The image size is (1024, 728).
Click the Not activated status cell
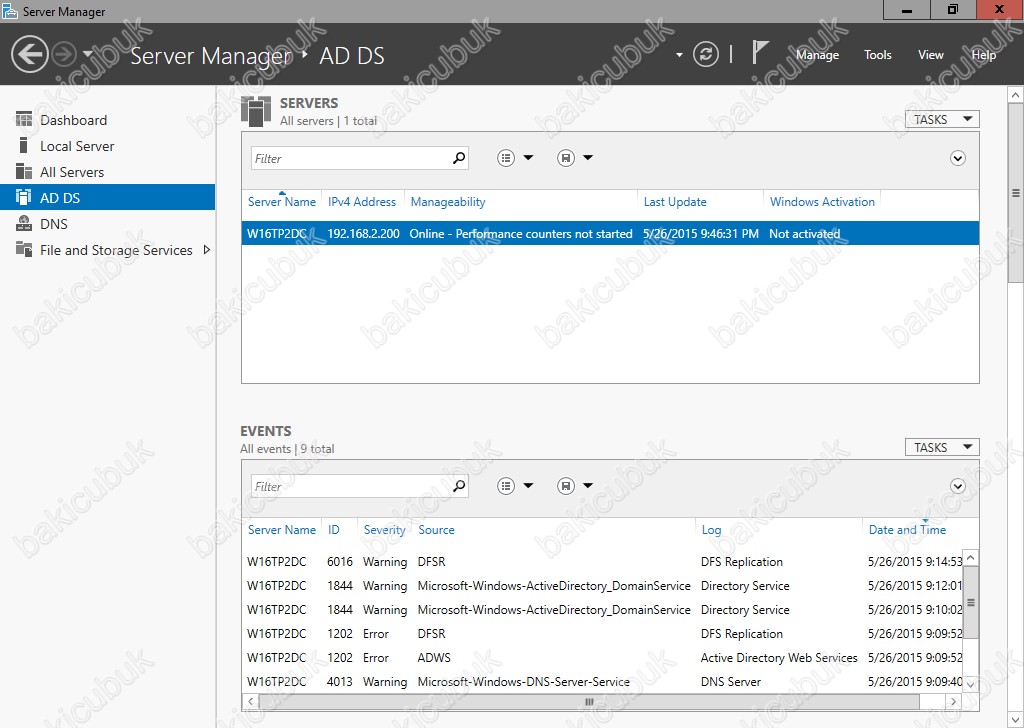805,234
